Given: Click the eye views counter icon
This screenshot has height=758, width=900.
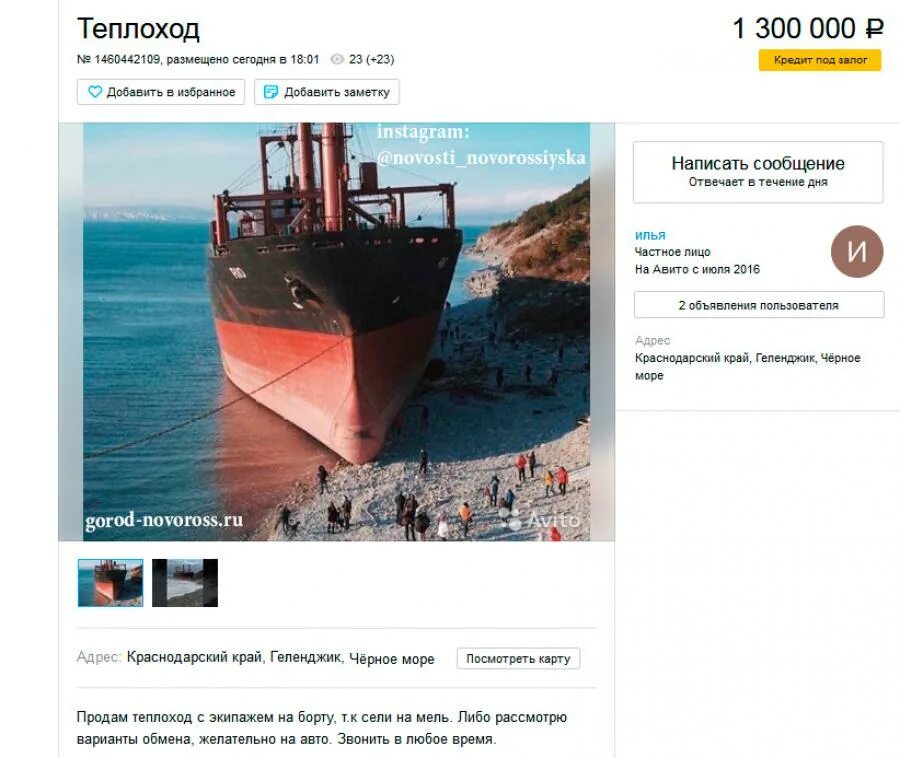Looking at the screenshot, I should click(337, 59).
